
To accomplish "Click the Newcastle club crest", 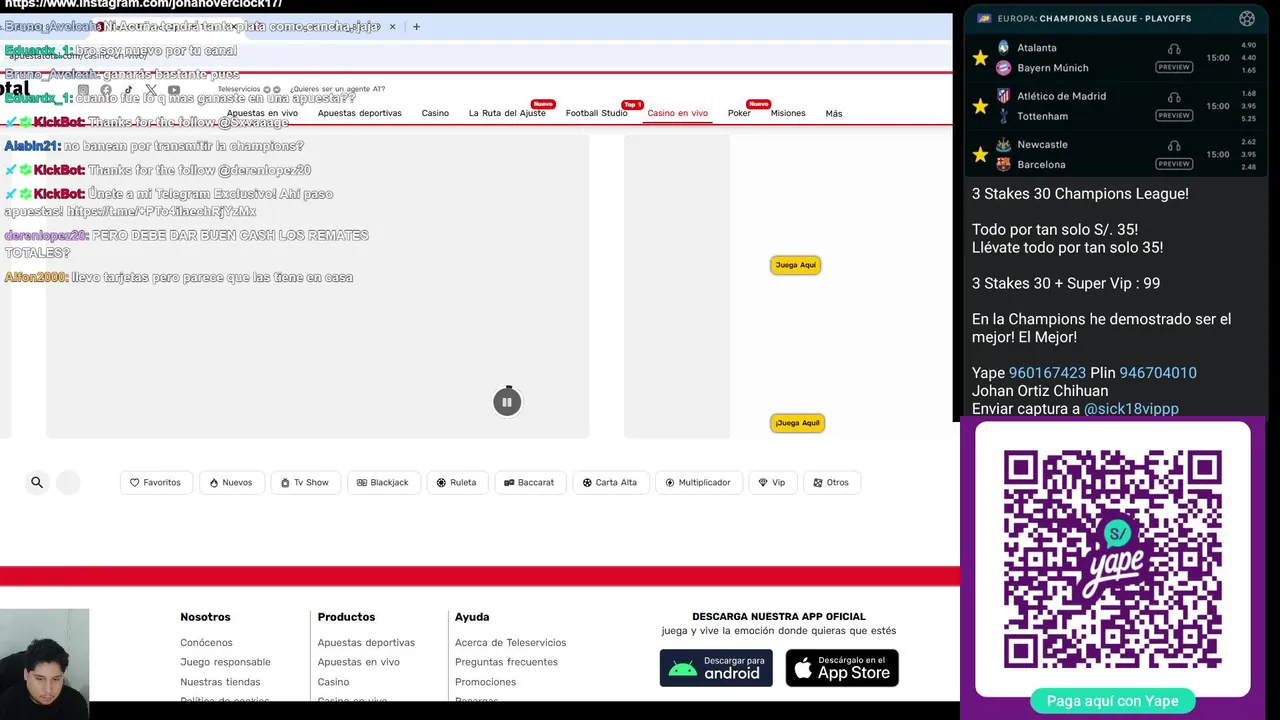I will 1003,144.
